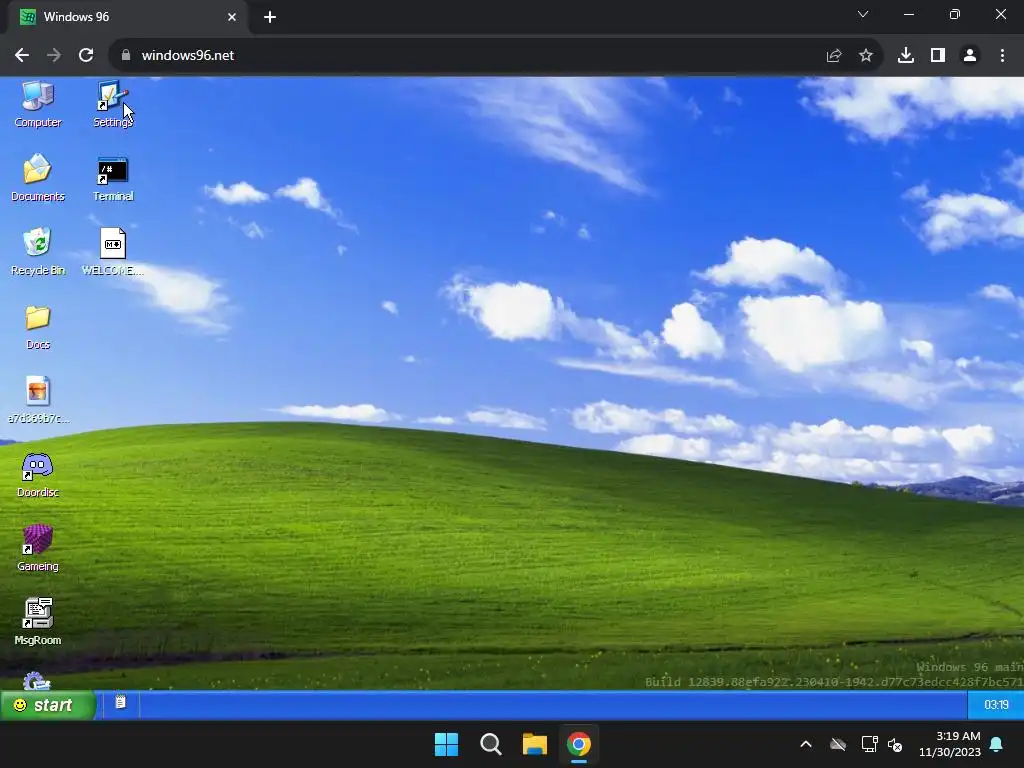Open Chrome three-dot menu
1024x768 pixels.
click(x=1002, y=56)
